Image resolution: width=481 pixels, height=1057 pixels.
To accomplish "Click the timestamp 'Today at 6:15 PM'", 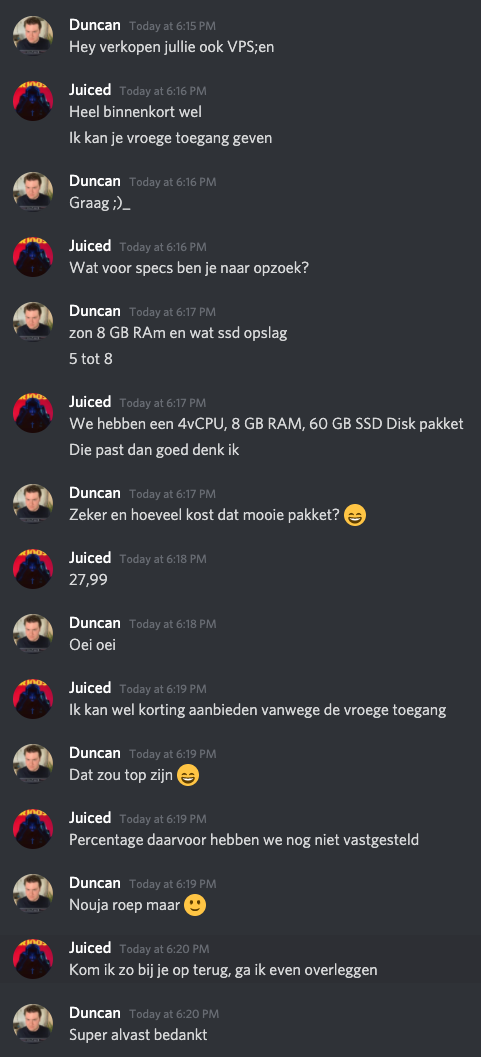I will point(172,26).
